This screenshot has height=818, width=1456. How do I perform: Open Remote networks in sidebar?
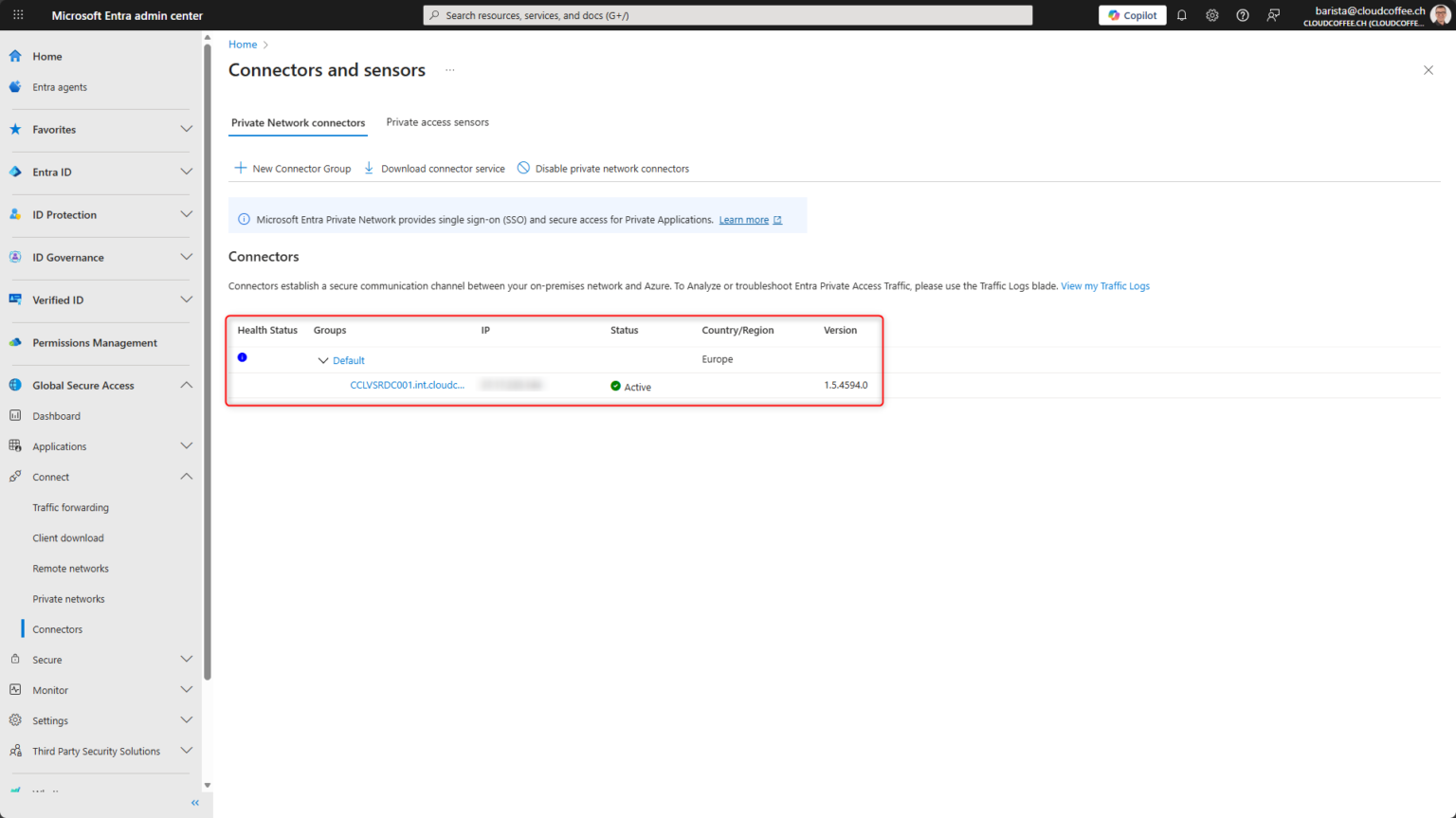click(x=71, y=568)
